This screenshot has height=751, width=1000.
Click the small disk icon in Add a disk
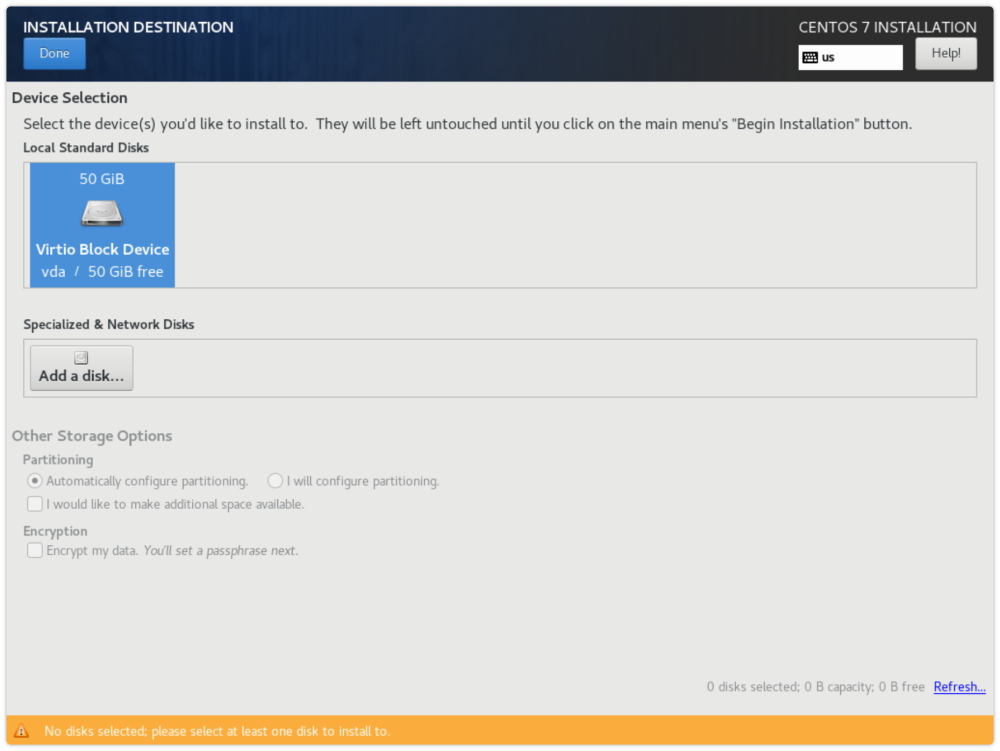tap(81, 358)
